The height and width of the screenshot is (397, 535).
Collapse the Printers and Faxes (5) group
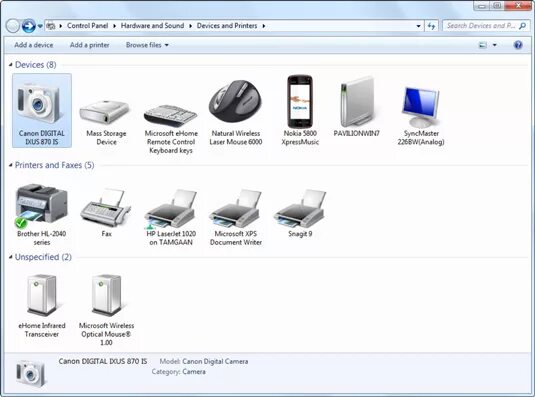click(10, 165)
